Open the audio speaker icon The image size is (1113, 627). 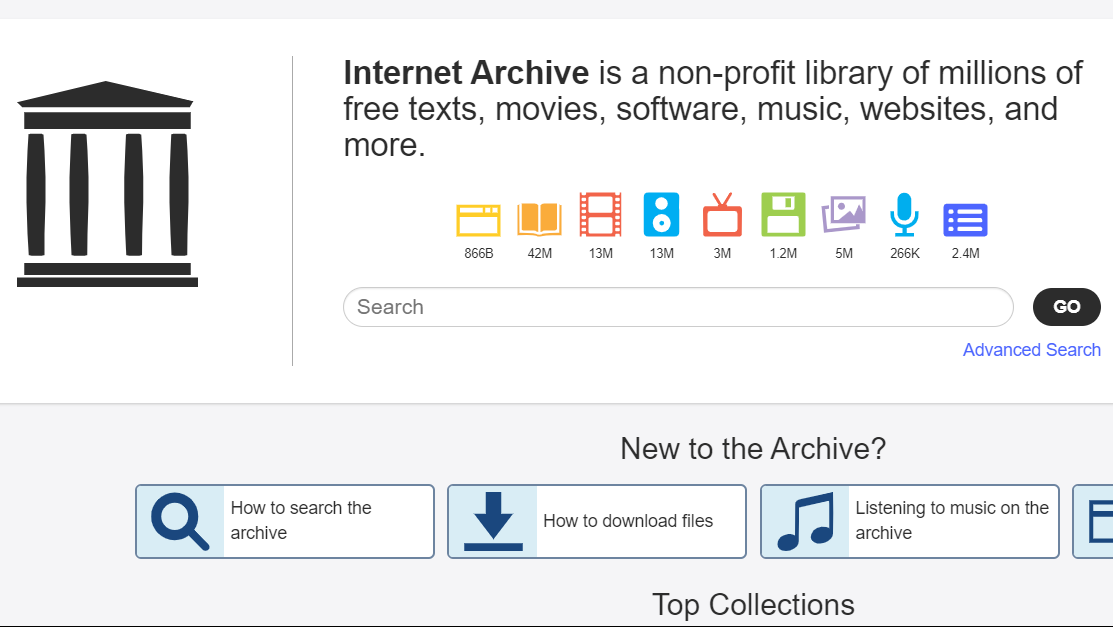pos(661,214)
